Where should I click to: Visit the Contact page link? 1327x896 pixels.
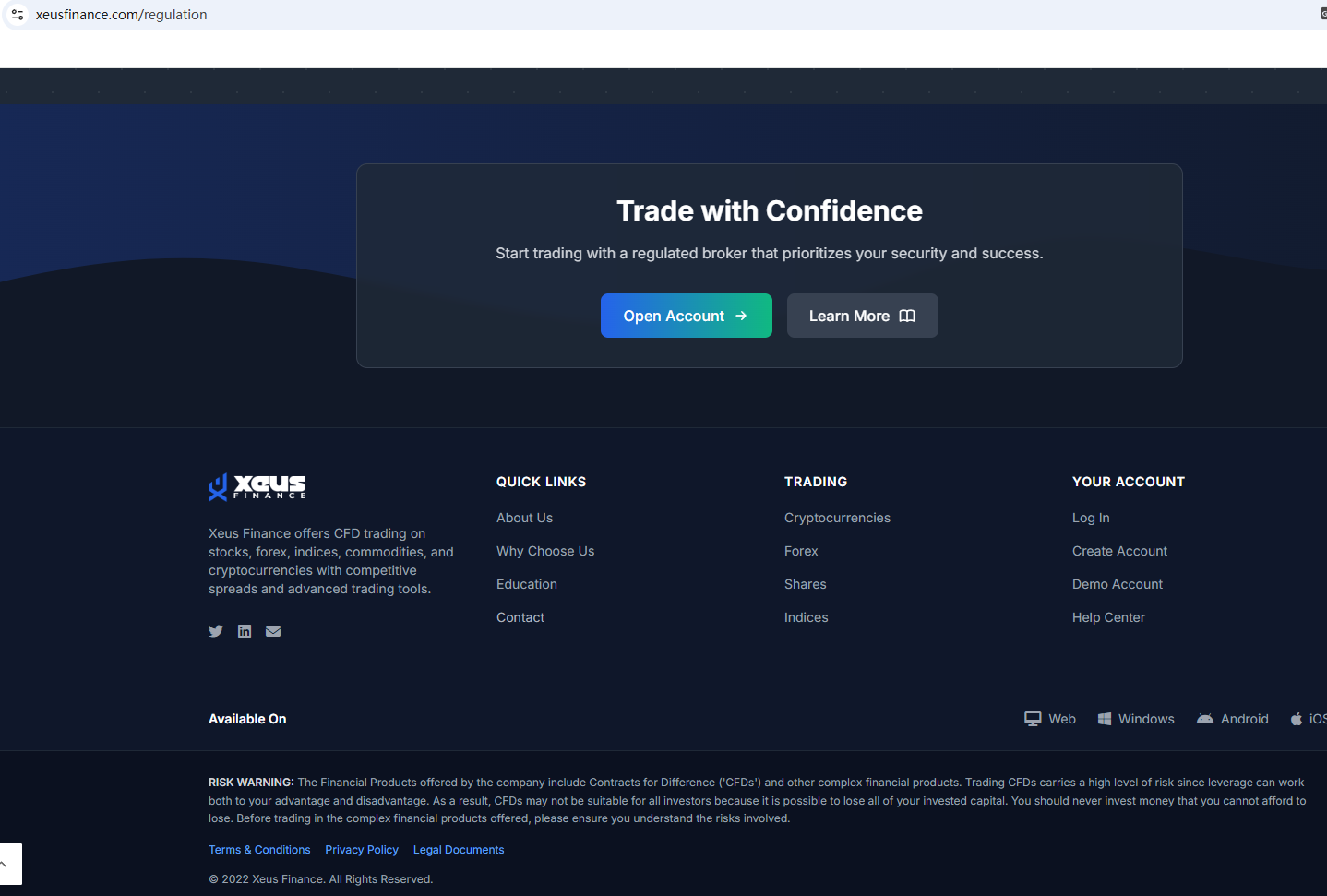pos(520,617)
